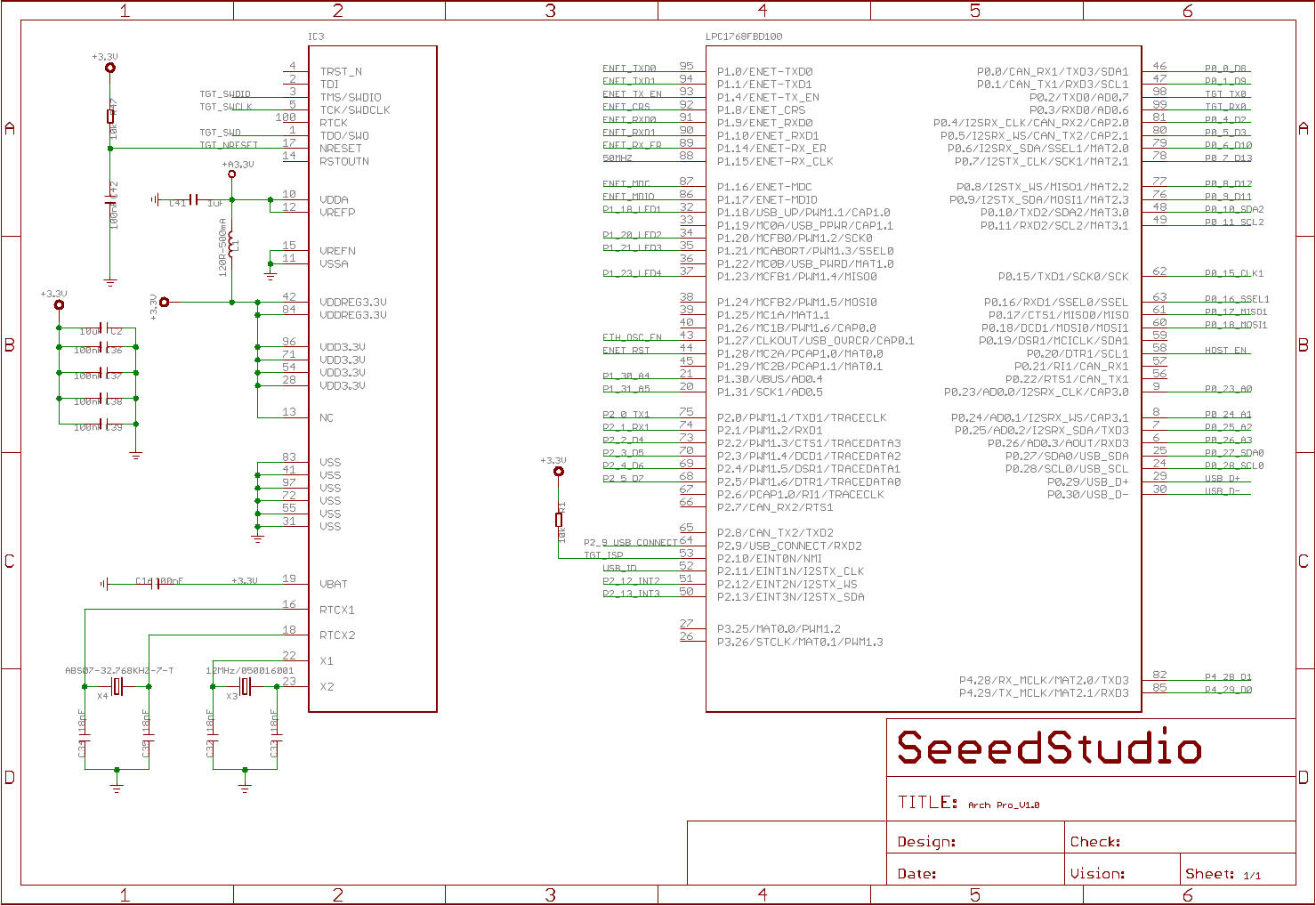Select the TGT_SWCLK net label

(226, 107)
